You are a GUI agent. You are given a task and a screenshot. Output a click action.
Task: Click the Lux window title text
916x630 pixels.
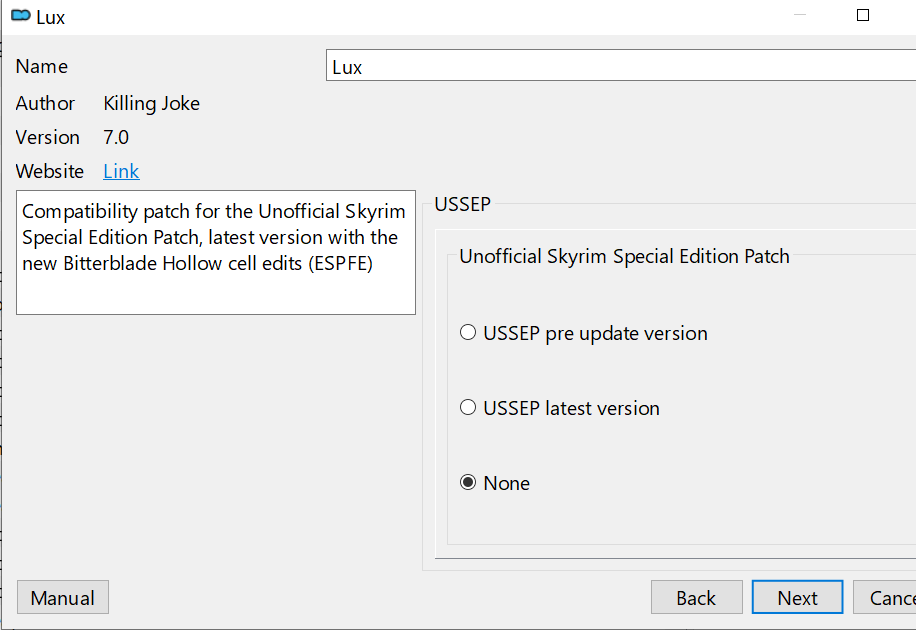pos(51,17)
